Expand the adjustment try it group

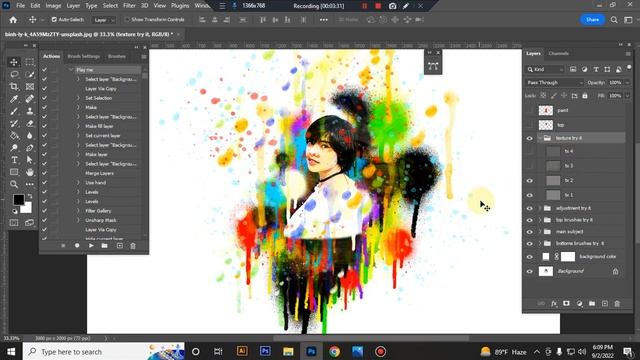pyautogui.click(x=540, y=208)
